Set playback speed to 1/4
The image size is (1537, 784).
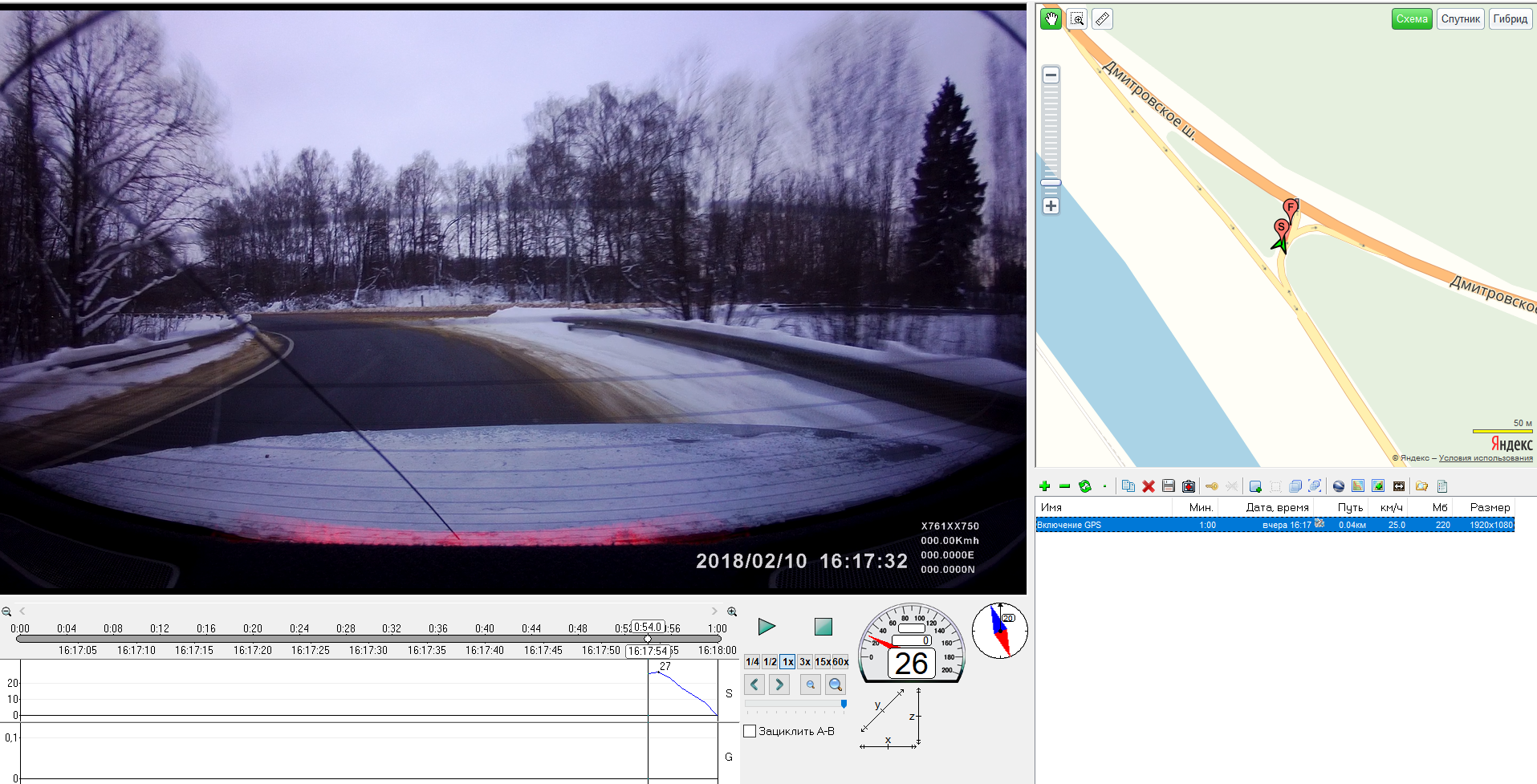click(x=752, y=662)
